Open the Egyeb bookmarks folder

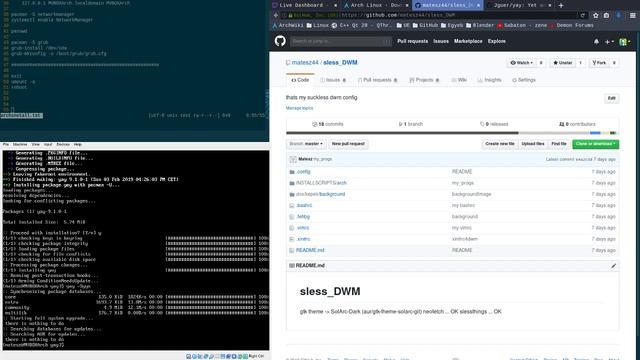tap(452, 25)
